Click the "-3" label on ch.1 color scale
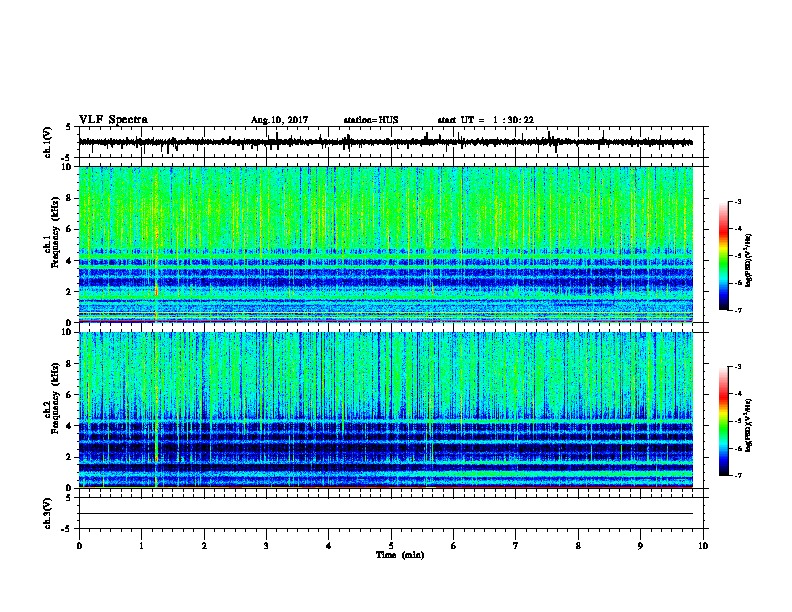792x612 pixels. pyautogui.click(x=738, y=202)
